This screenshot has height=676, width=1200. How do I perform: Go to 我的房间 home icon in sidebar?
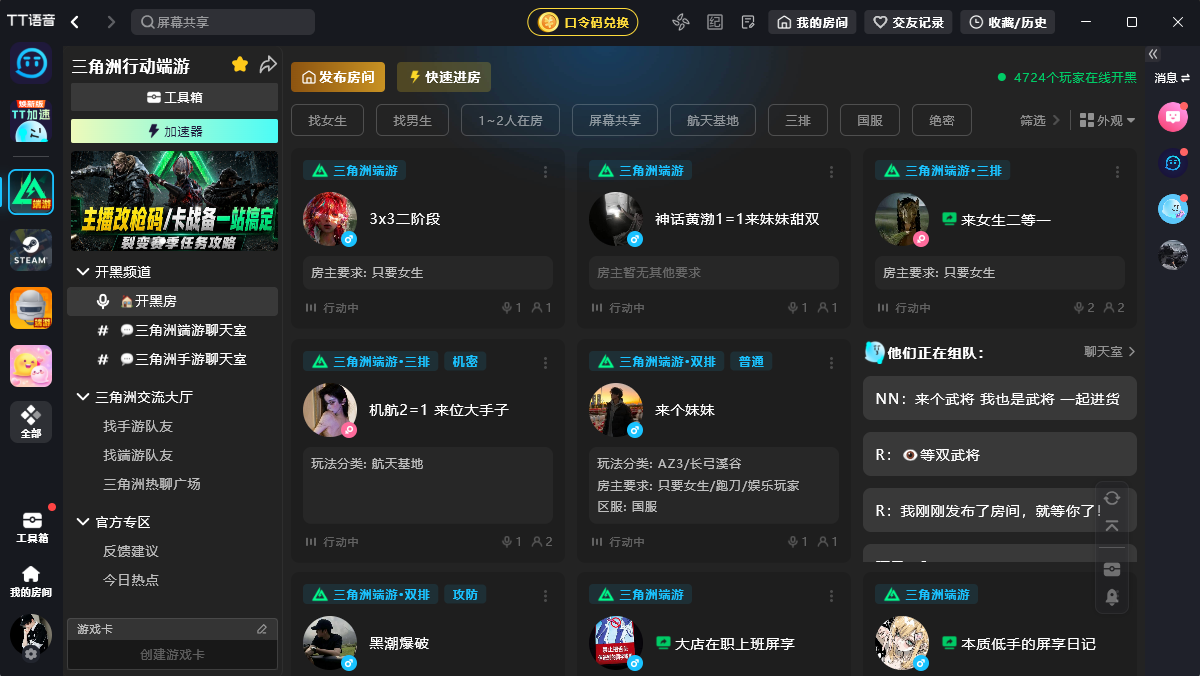[31, 581]
